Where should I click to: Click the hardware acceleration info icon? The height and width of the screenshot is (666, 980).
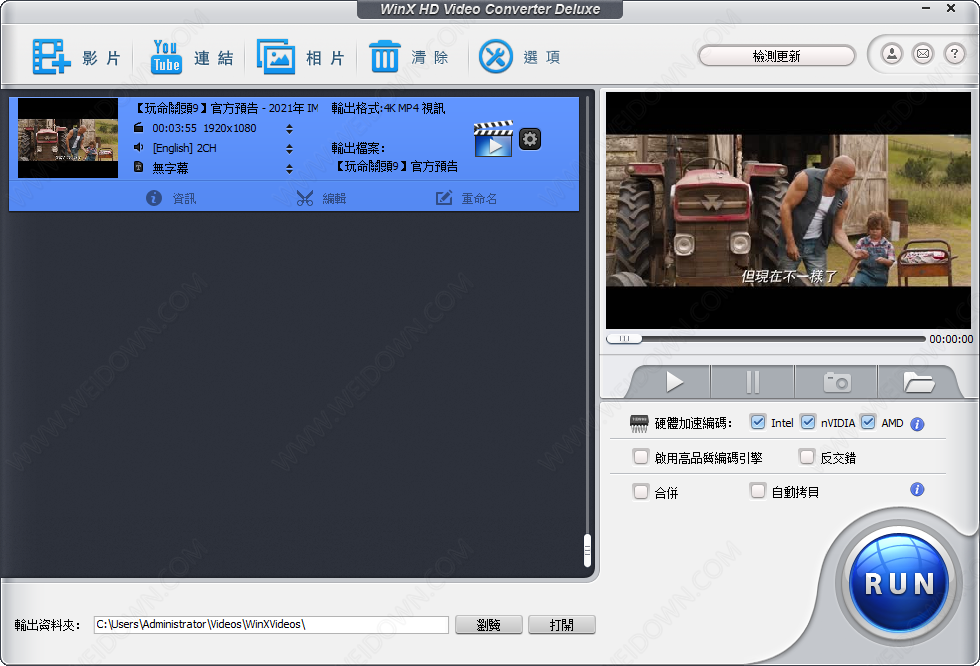917,424
